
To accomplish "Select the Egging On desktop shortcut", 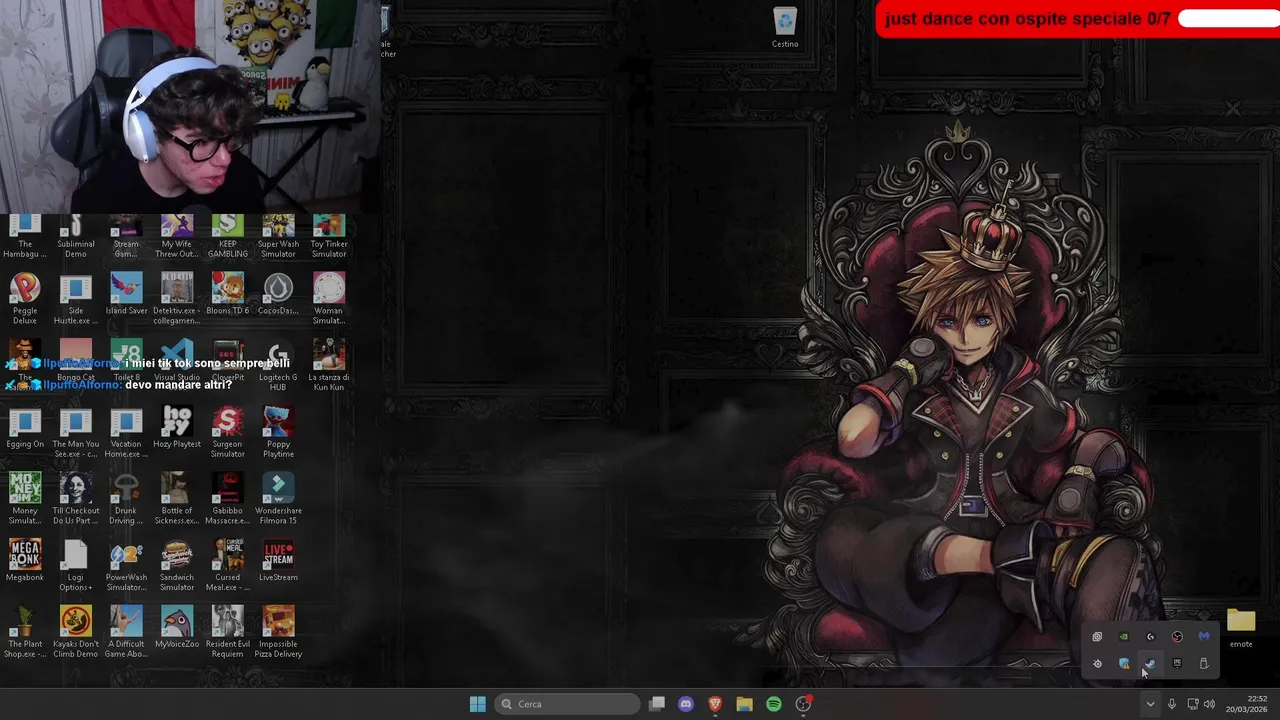I will 25,427.
